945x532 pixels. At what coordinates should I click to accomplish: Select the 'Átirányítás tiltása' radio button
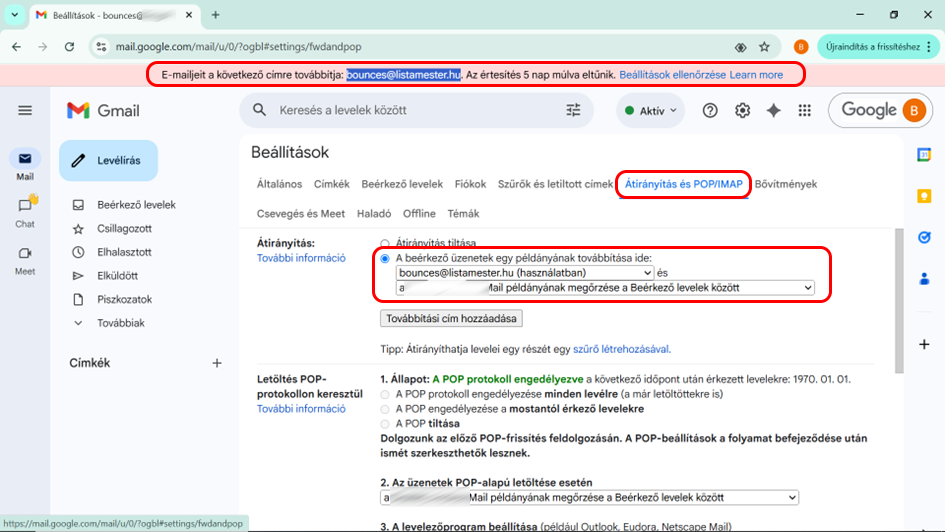point(385,243)
